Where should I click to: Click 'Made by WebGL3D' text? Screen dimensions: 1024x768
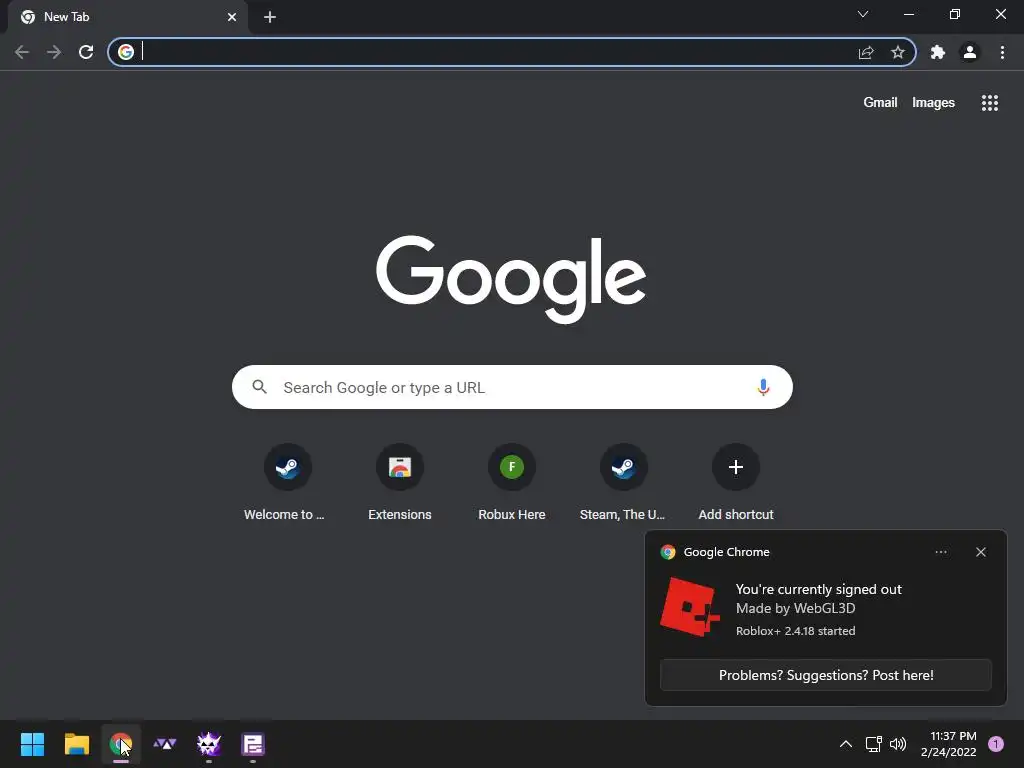coord(795,609)
